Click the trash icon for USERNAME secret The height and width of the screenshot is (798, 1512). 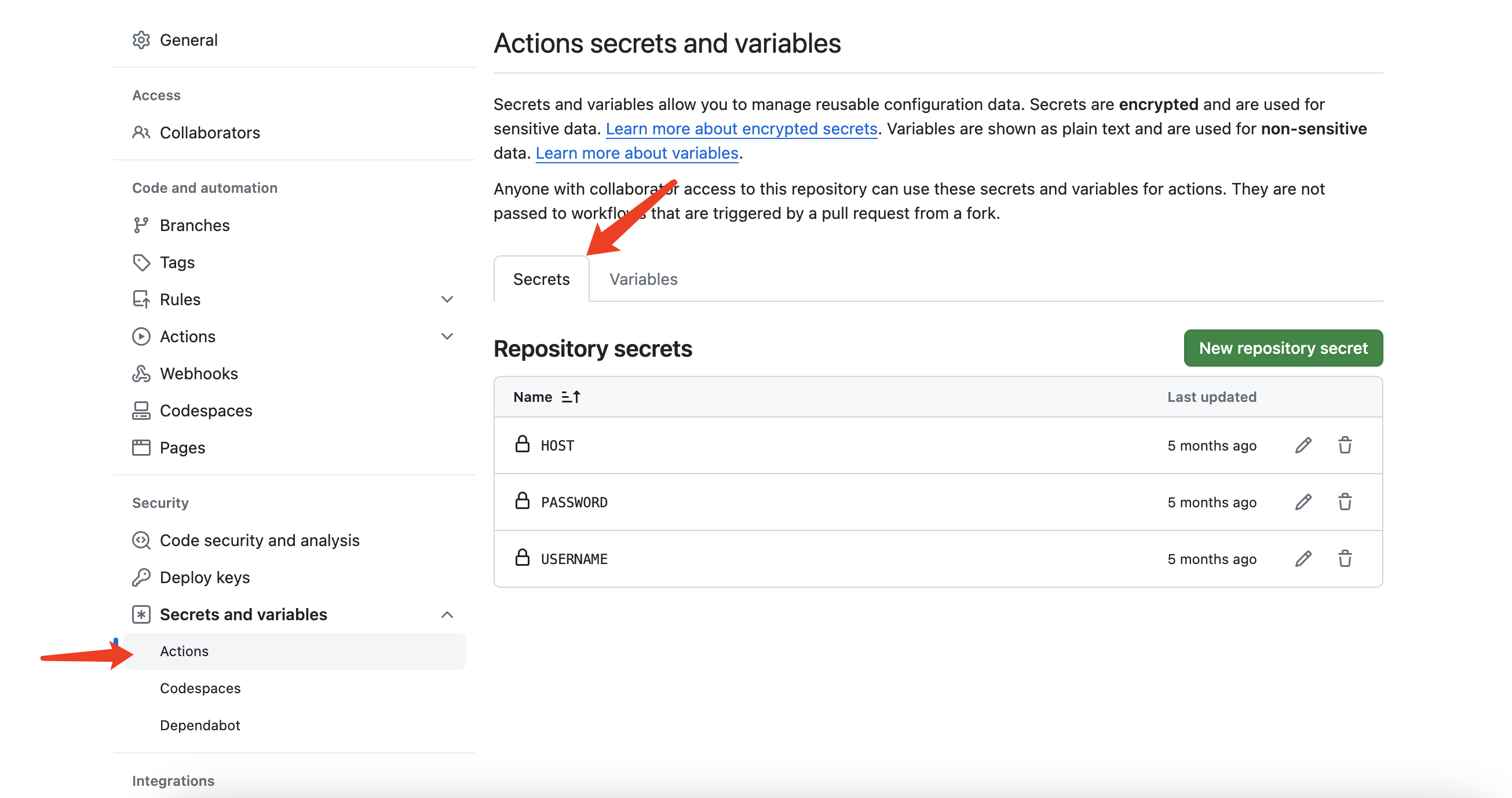click(x=1345, y=559)
